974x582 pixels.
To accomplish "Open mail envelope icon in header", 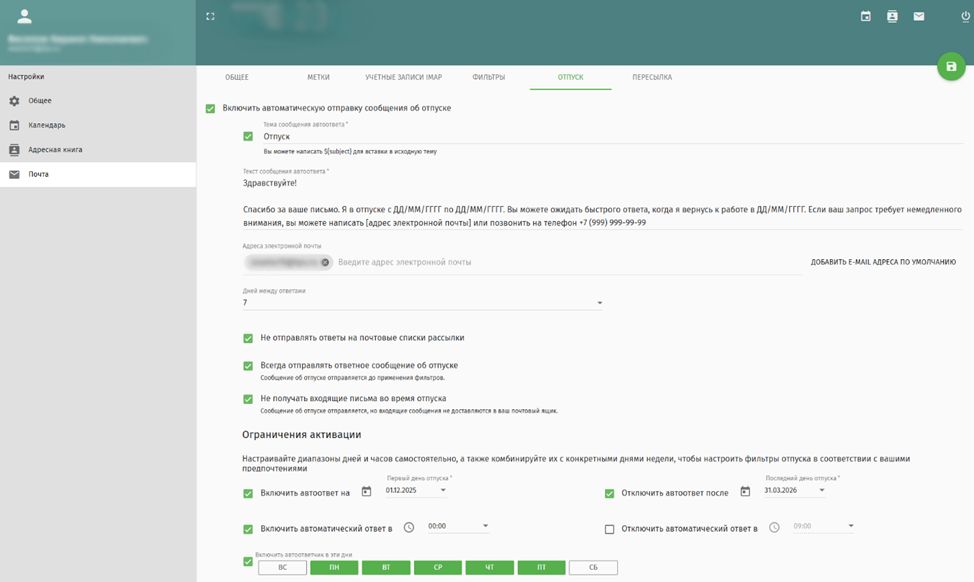I will [919, 17].
